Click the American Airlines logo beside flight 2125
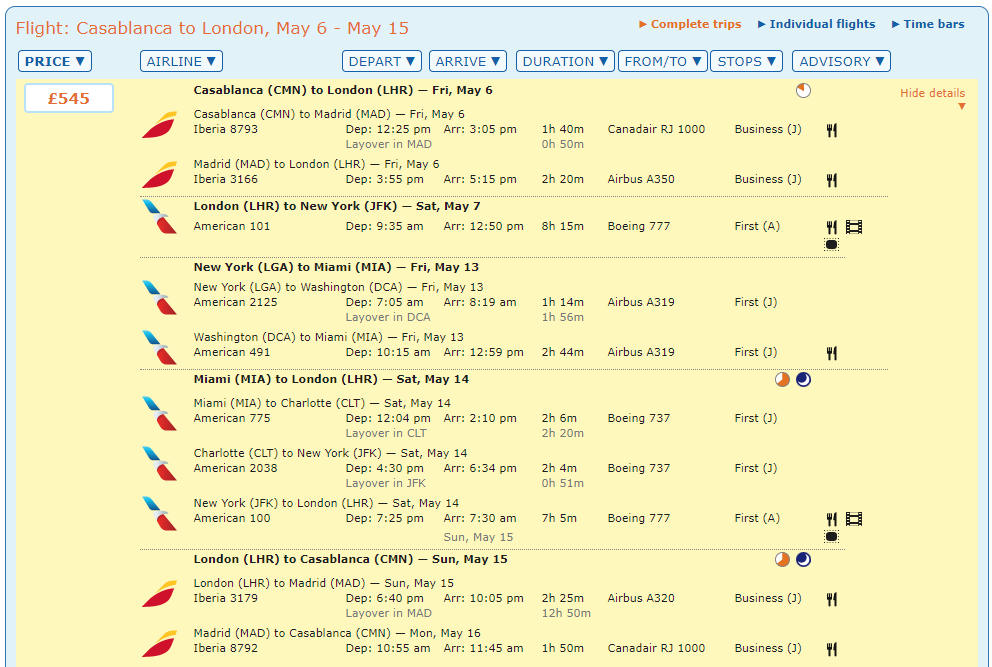The width and height of the screenshot is (992, 667). [159, 297]
